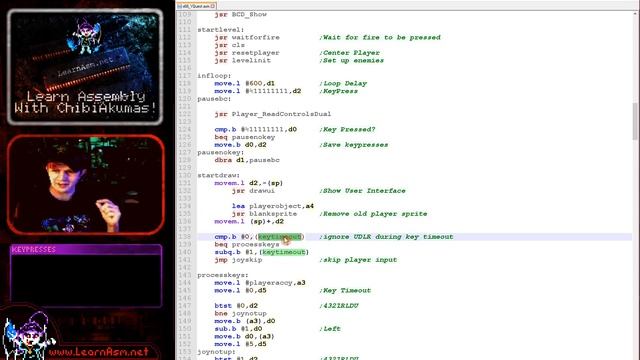640x360 pixels.
Task: Click highlighted 'keytimeout' in the cmp.b line
Action: [x=280, y=237]
